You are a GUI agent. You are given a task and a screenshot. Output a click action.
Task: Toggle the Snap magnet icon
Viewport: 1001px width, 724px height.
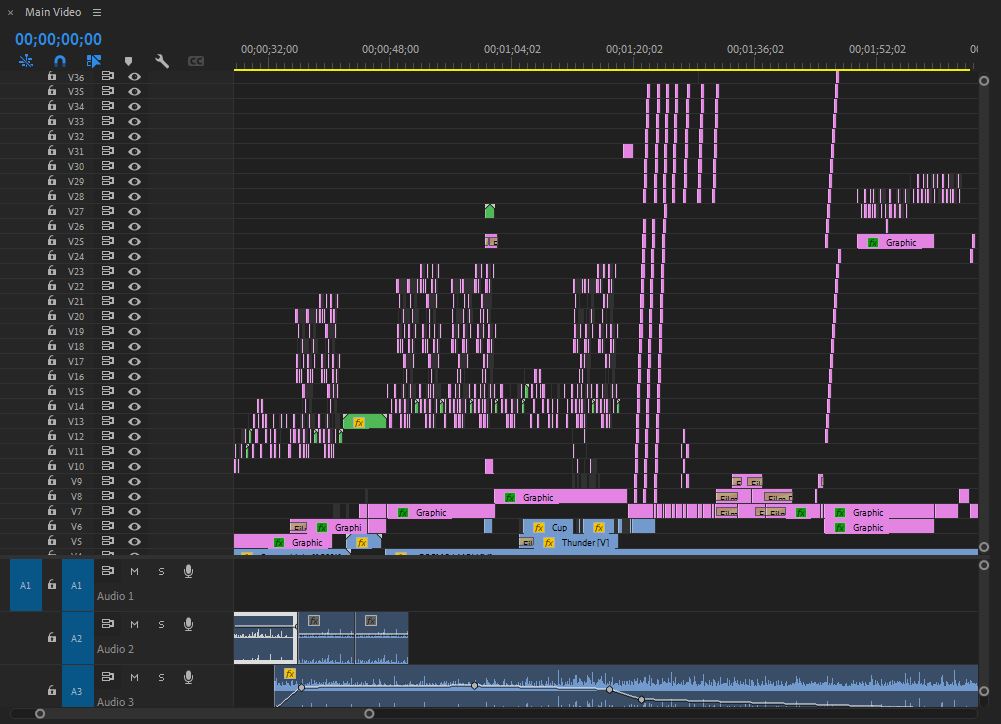pyautogui.click(x=60, y=61)
